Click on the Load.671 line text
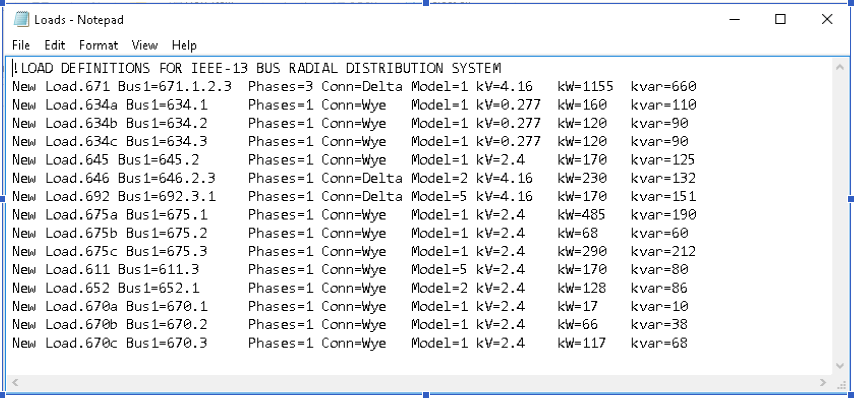 pyautogui.click(x=354, y=86)
